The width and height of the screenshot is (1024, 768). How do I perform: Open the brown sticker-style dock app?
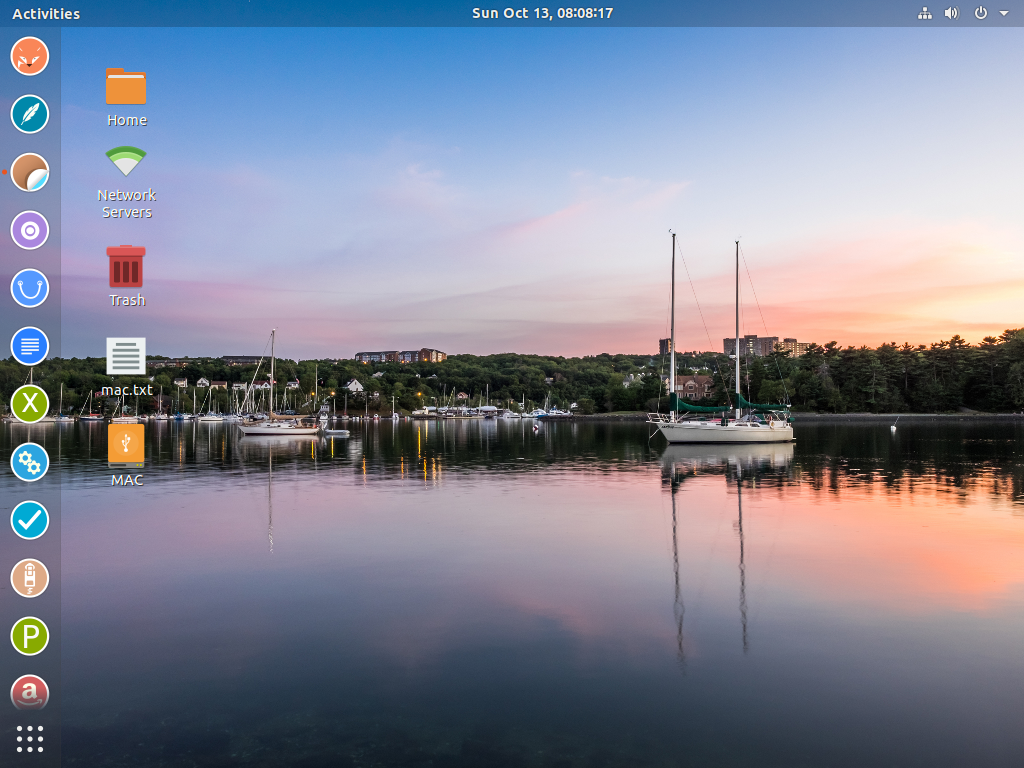(x=29, y=172)
